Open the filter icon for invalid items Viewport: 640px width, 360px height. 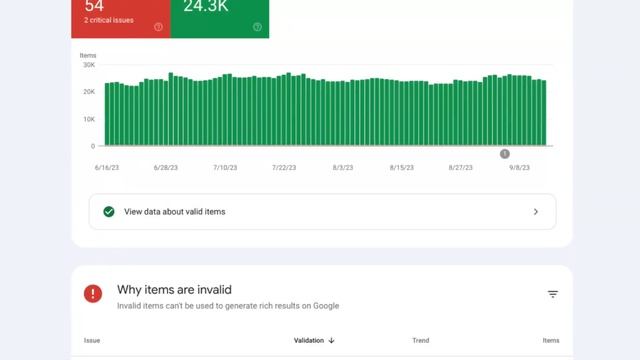pos(553,294)
